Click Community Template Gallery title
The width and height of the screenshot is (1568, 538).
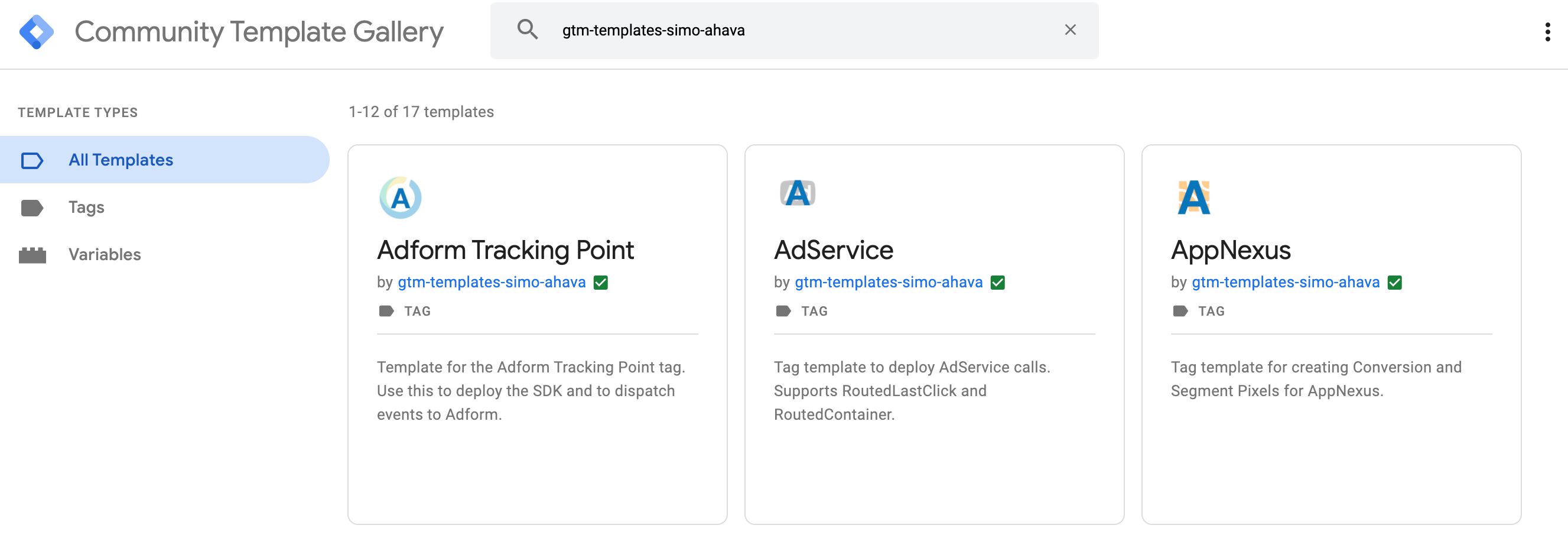(259, 32)
